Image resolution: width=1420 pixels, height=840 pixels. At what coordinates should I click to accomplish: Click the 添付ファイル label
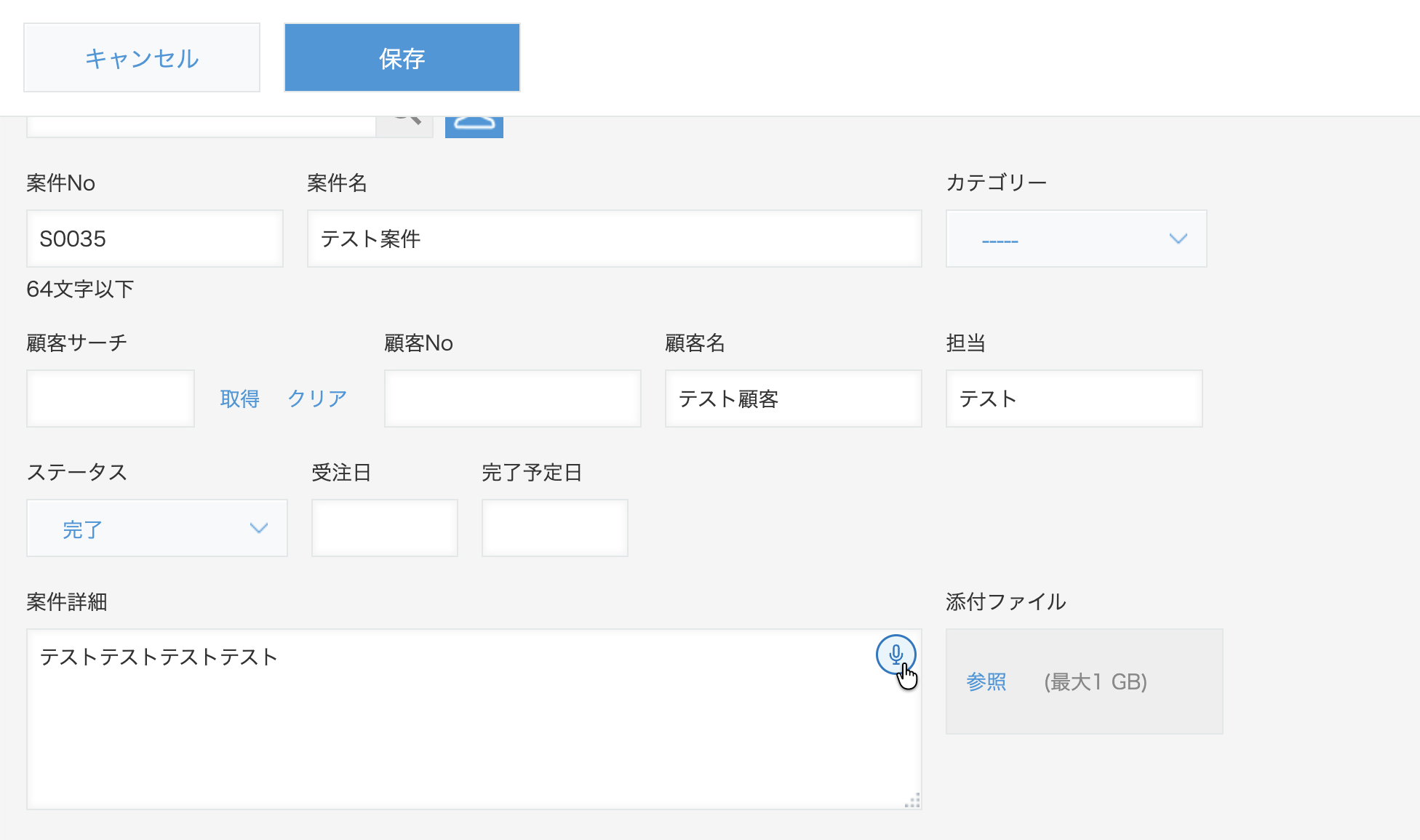click(x=1006, y=602)
